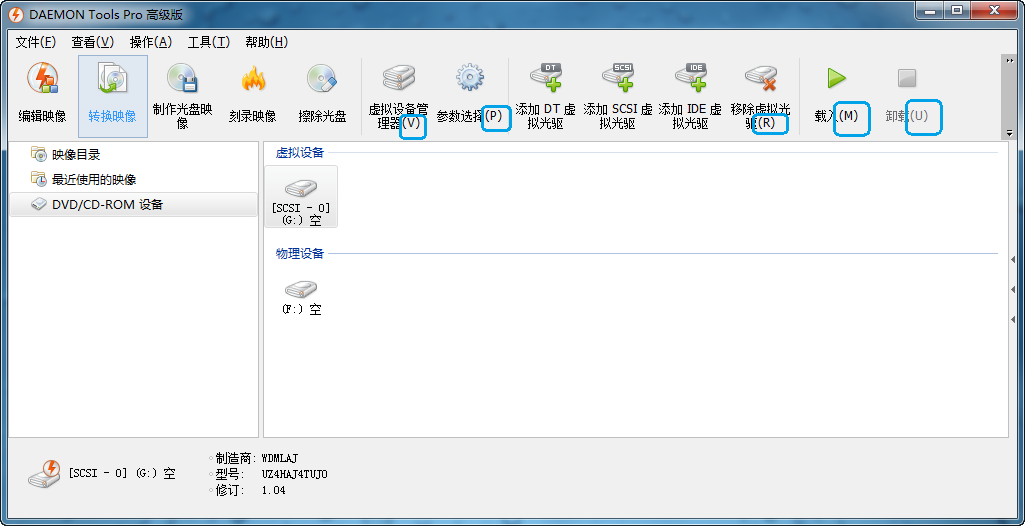Image resolution: width=1025 pixels, height=526 pixels.
Task: Click the 刻录映像 flame icon
Action: pos(252,80)
